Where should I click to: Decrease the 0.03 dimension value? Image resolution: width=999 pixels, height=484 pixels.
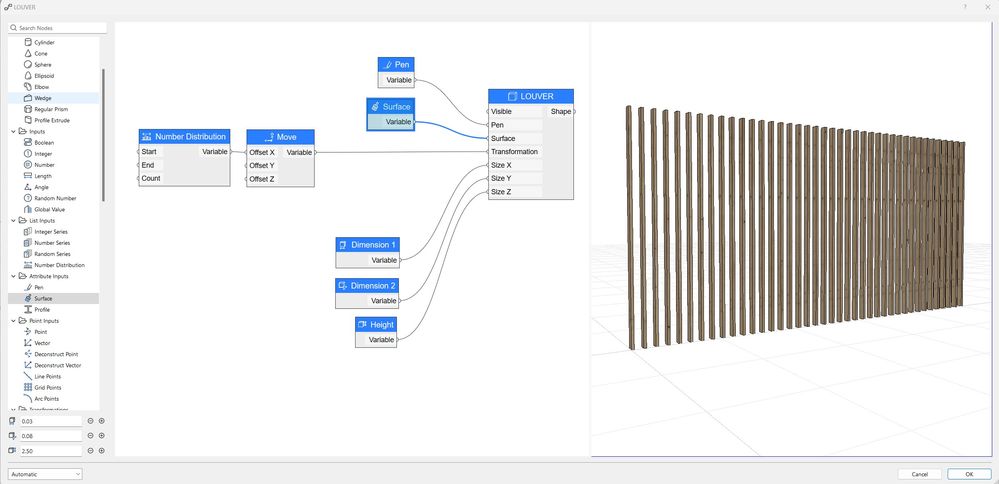click(x=90, y=421)
